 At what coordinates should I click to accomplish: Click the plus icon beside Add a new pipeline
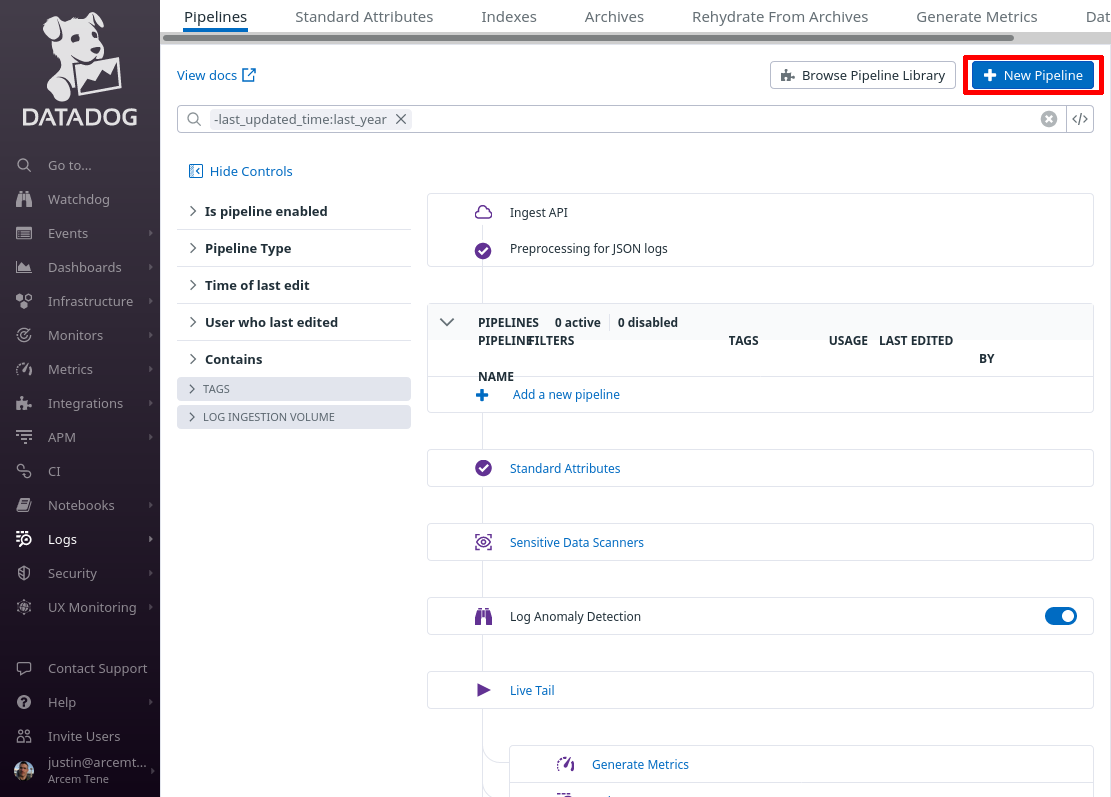[482, 395]
